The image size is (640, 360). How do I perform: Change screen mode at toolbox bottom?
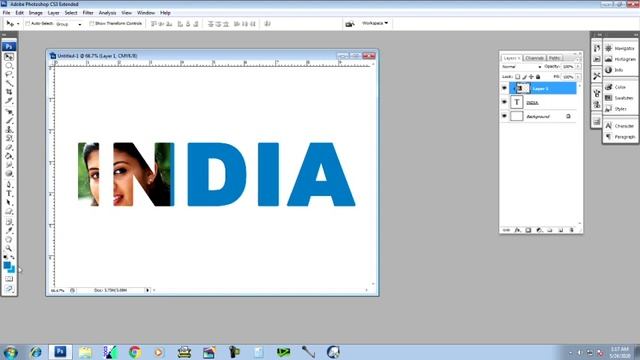click(9, 289)
